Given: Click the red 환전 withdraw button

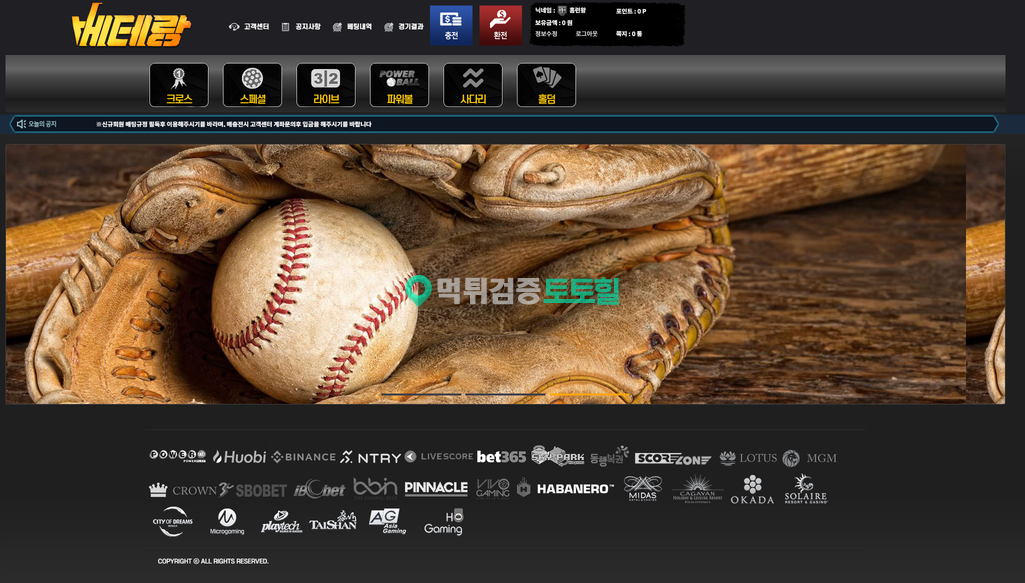Looking at the screenshot, I should pos(500,25).
